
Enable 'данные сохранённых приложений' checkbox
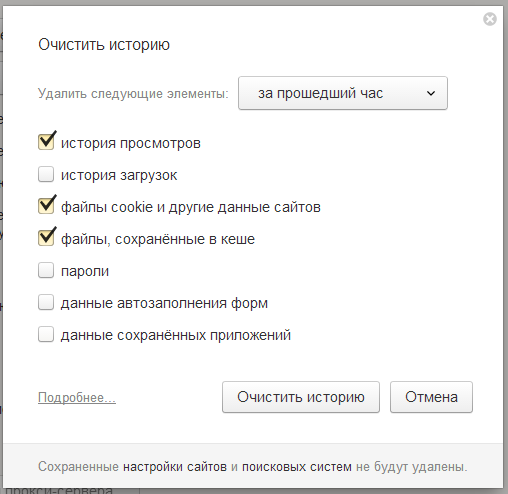pos(46,334)
